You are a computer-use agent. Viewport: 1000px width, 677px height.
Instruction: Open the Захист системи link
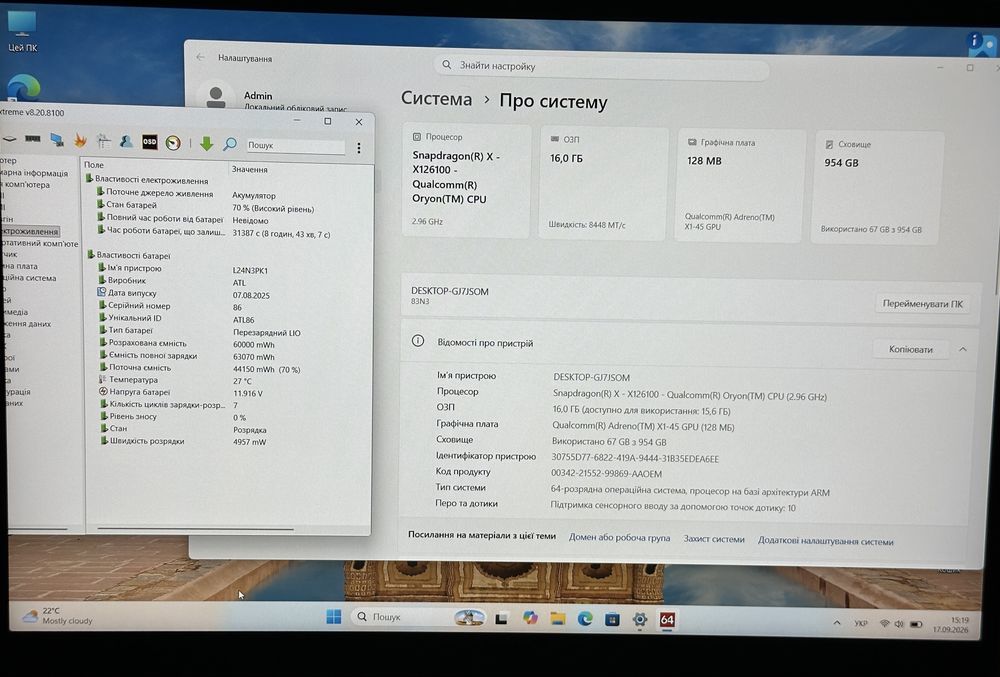coord(714,539)
